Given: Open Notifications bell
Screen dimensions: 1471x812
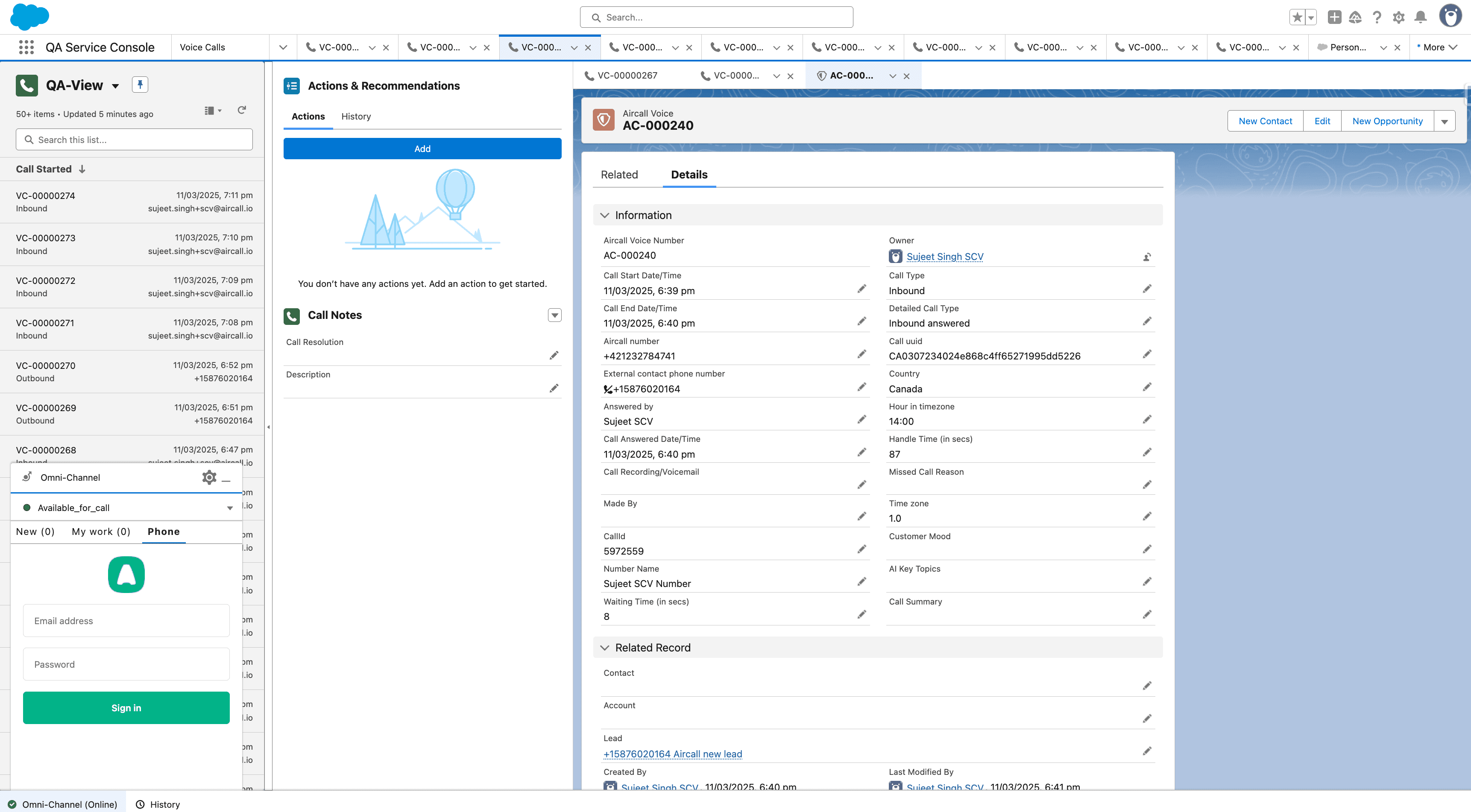Looking at the screenshot, I should tap(1421, 17).
